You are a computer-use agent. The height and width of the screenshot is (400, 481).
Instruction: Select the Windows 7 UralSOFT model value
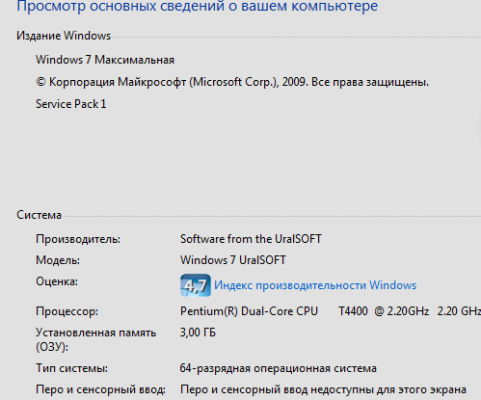(x=233, y=260)
